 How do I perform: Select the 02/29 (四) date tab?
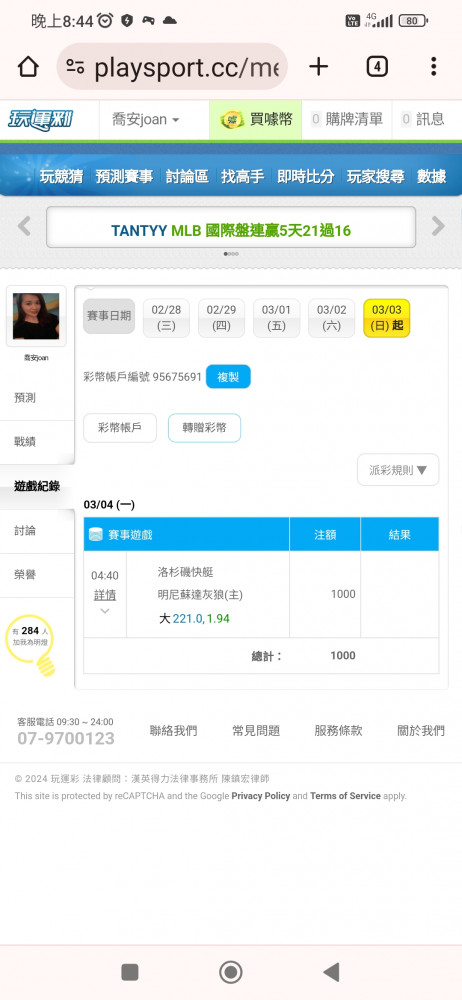click(x=221, y=318)
